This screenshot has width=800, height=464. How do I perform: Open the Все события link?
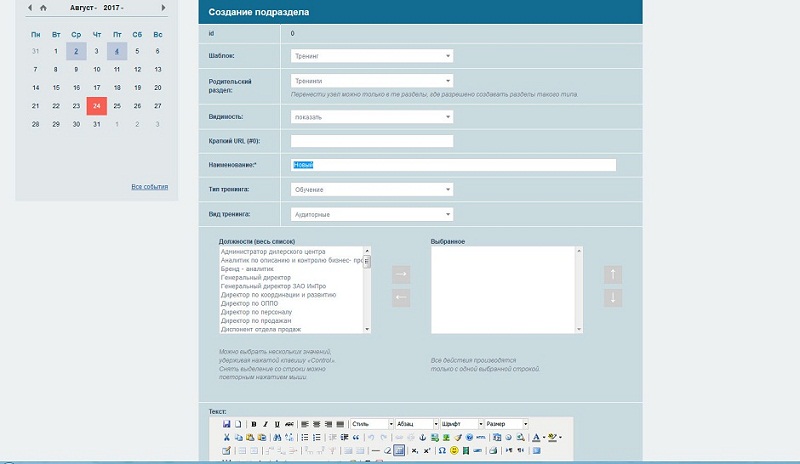(150, 187)
